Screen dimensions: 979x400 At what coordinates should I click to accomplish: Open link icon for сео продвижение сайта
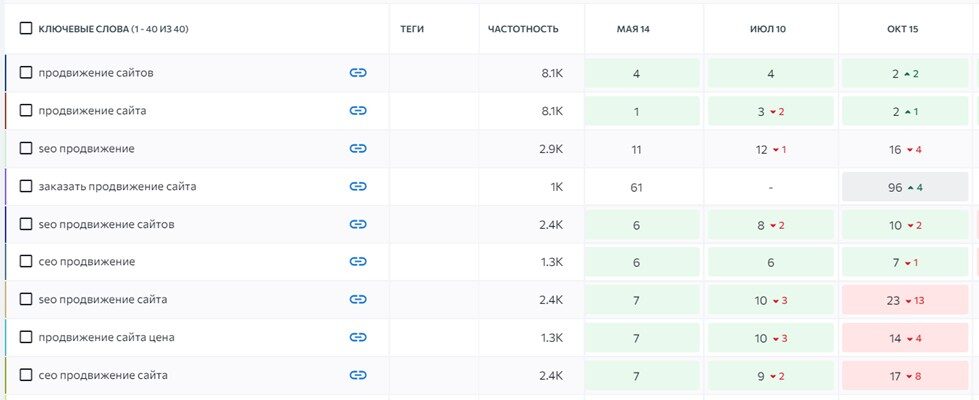[x=358, y=375]
